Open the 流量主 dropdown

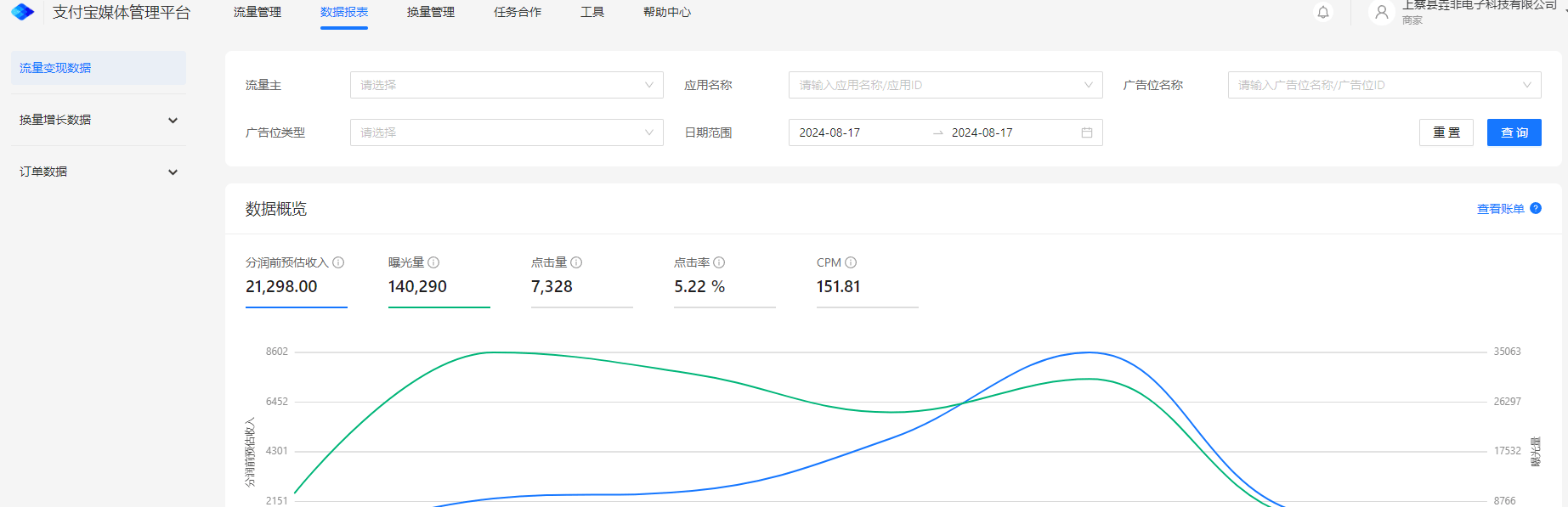point(507,85)
